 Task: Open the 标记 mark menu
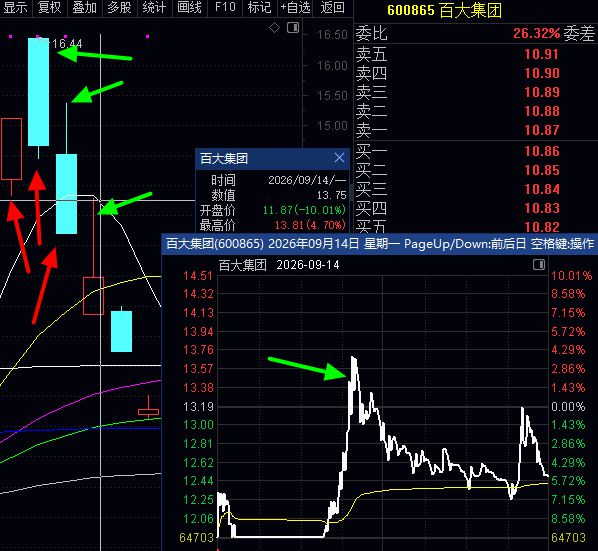click(259, 8)
